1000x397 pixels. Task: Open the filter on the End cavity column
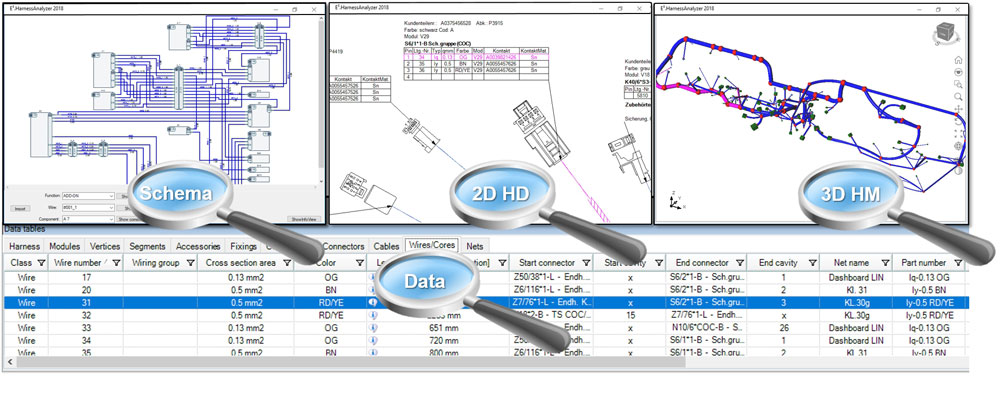point(812,263)
